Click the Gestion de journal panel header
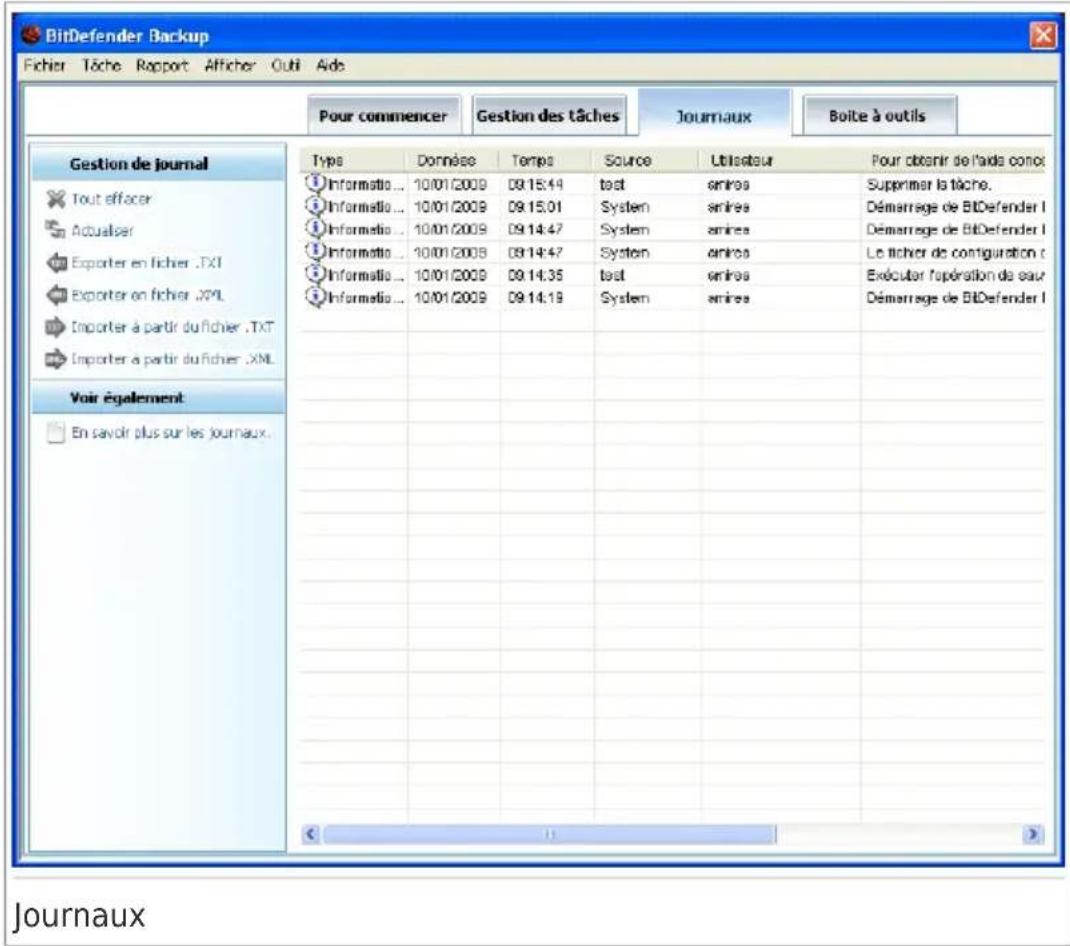Screen dimensions: 1070x946 [x=158, y=164]
